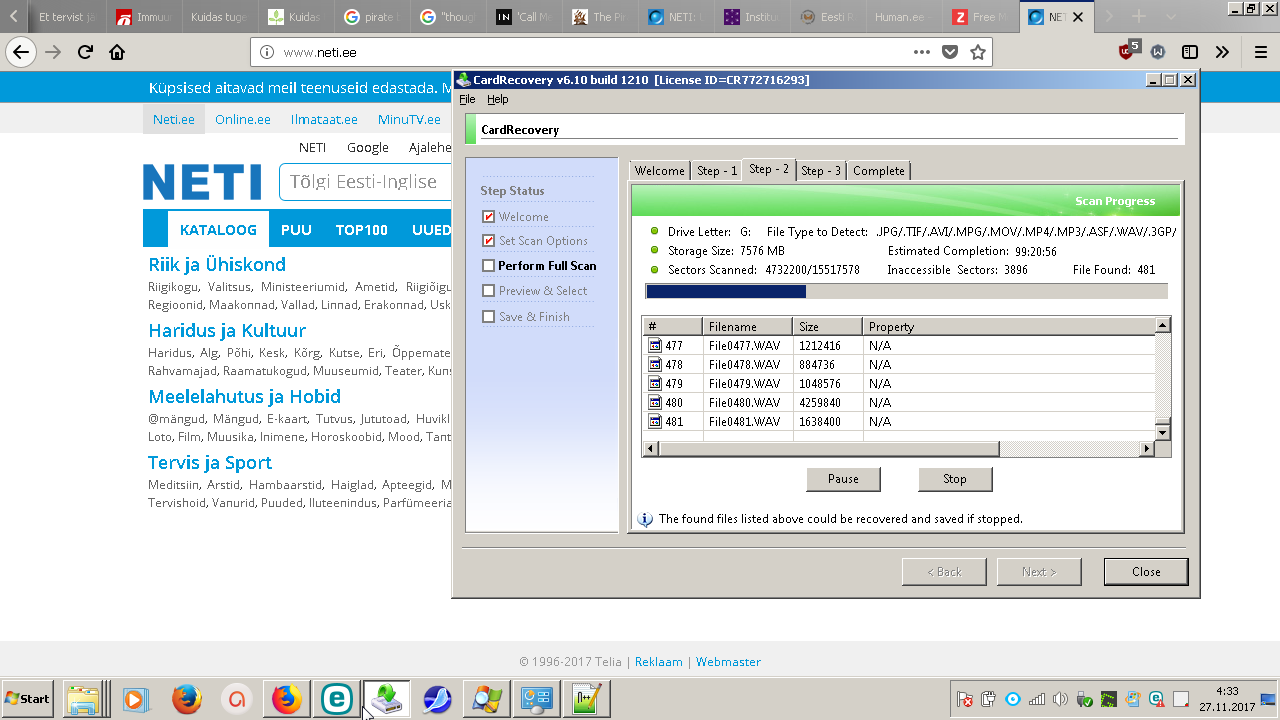Switch to the Welcome tab
Viewport: 1280px width, 720px height.
[660, 171]
